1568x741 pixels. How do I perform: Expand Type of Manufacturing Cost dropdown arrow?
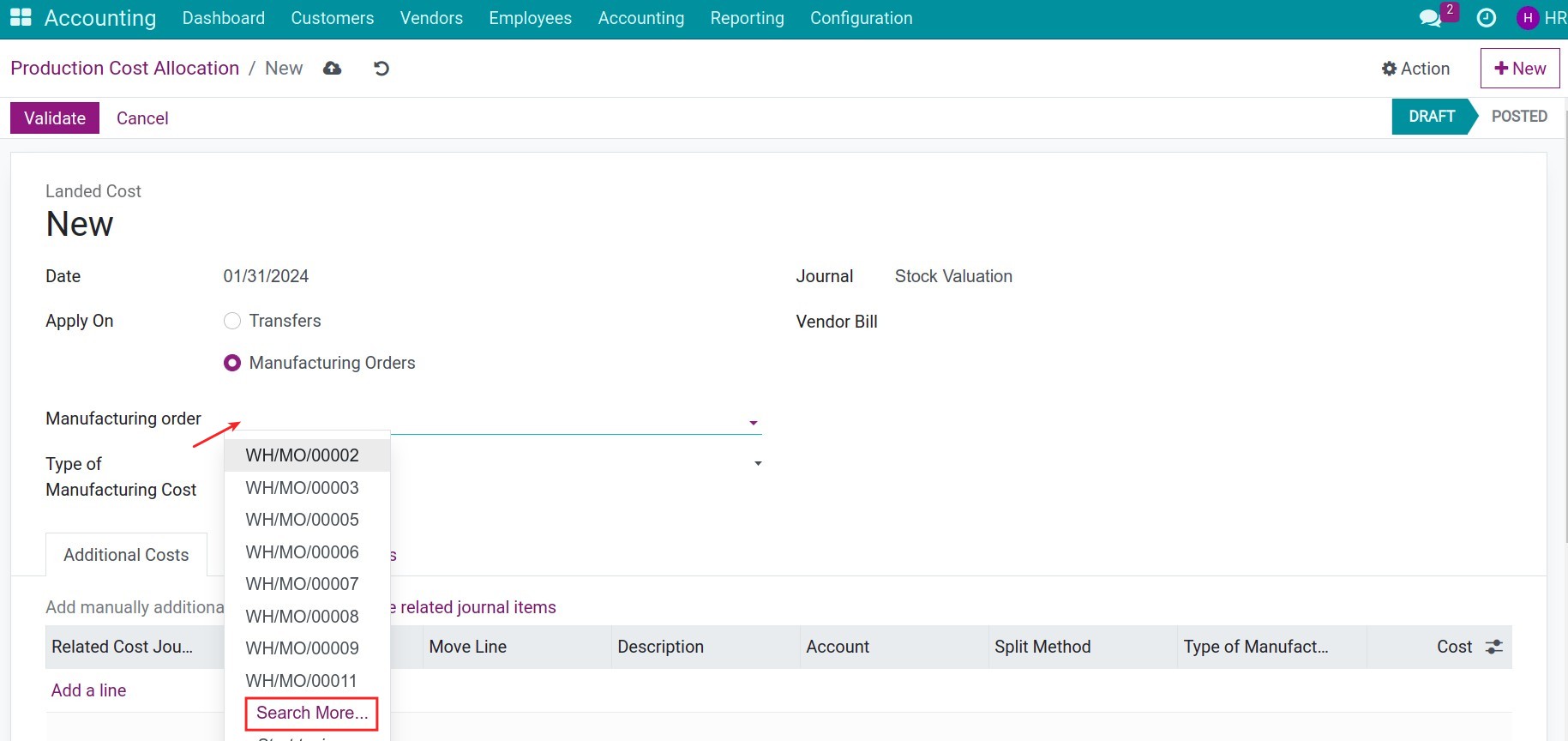click(x=758, y=464)
